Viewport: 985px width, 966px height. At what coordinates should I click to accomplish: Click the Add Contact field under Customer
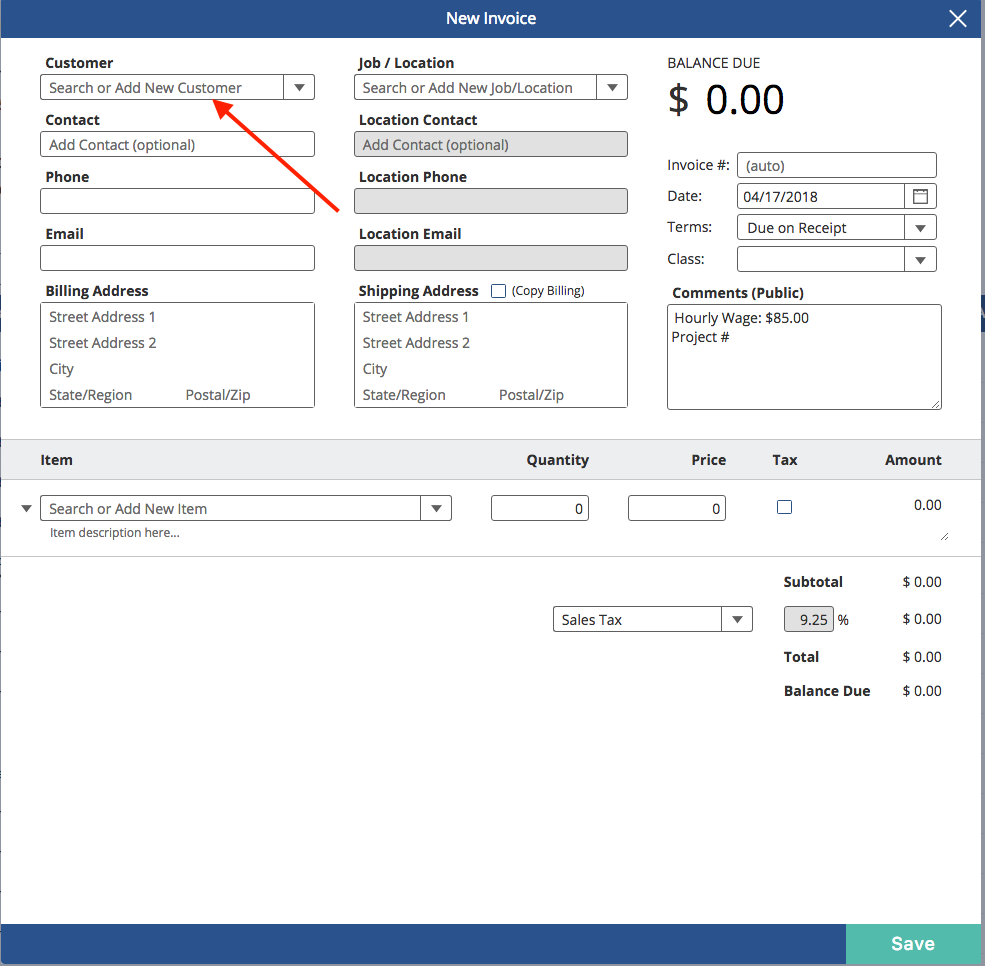(x=177, y=144)
